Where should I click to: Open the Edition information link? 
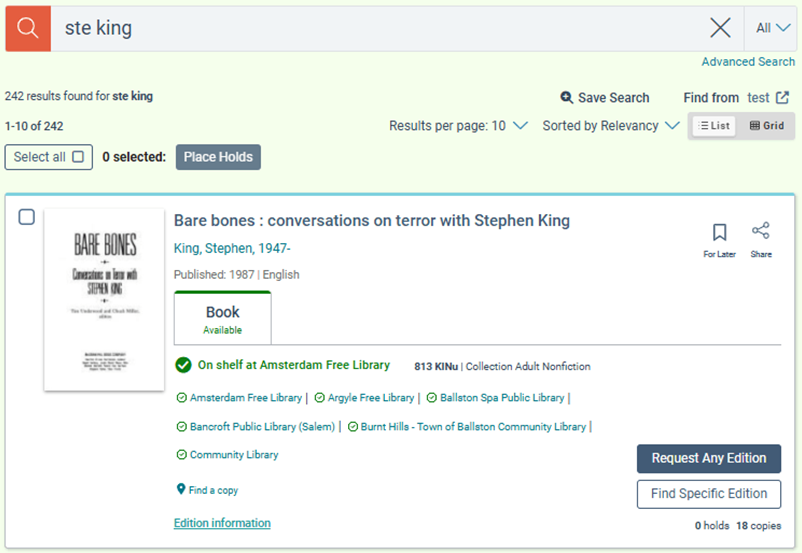[x=222, y=523]
